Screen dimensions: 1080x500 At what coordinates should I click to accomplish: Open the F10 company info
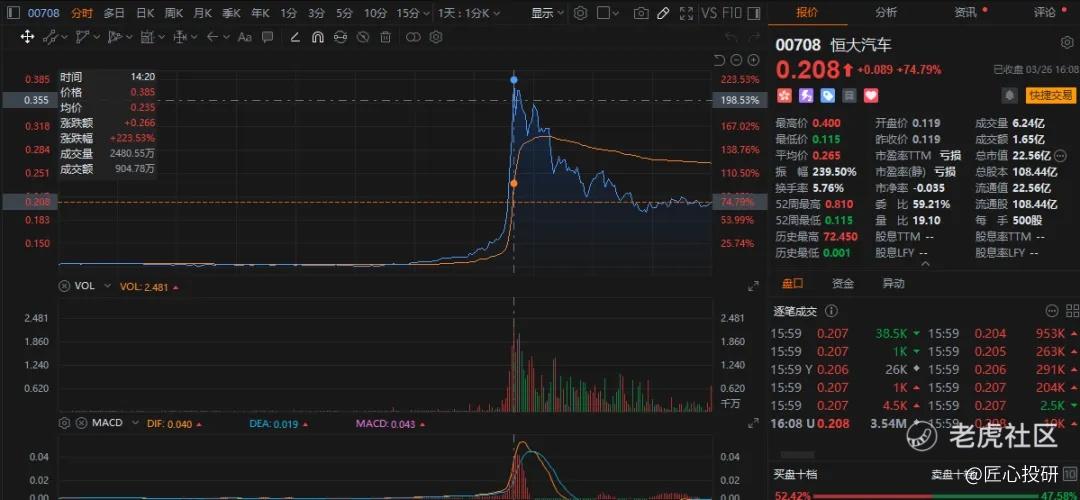tap(733, 13)
